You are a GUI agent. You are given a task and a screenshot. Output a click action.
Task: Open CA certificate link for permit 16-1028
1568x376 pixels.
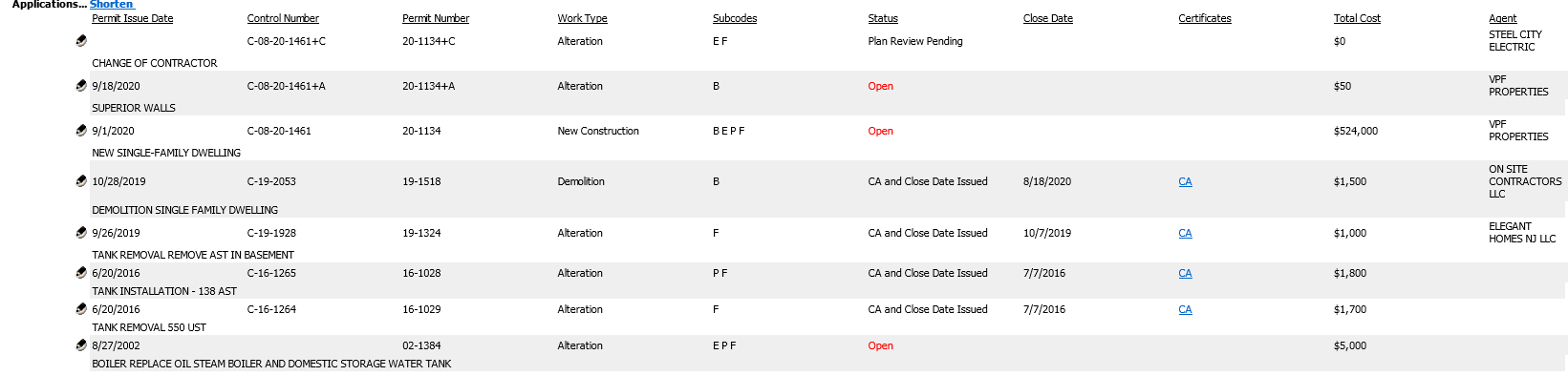point(1185,274)
